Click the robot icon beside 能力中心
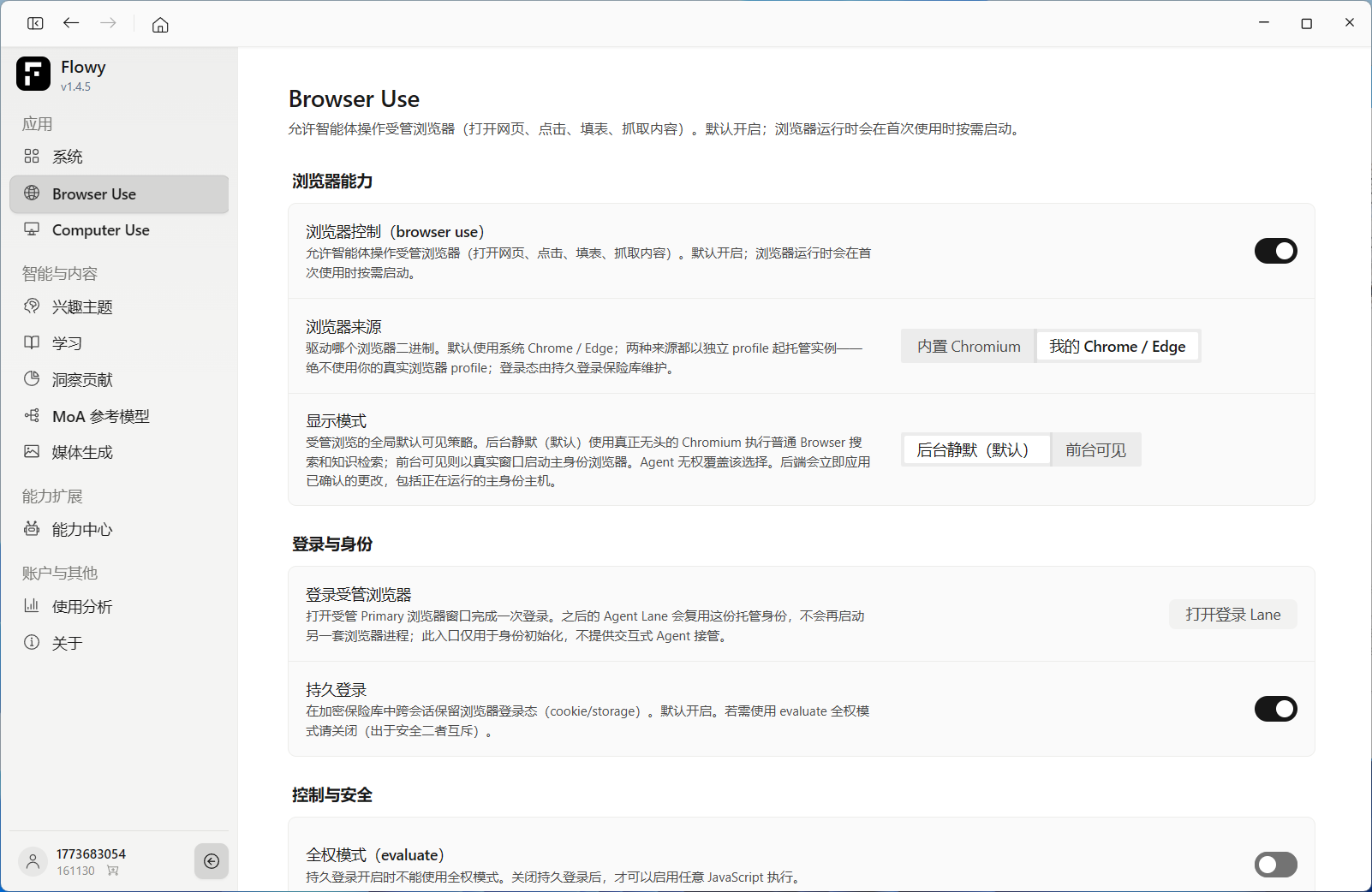The width and height of the screenshot is (1372, 892). [32, 529]
